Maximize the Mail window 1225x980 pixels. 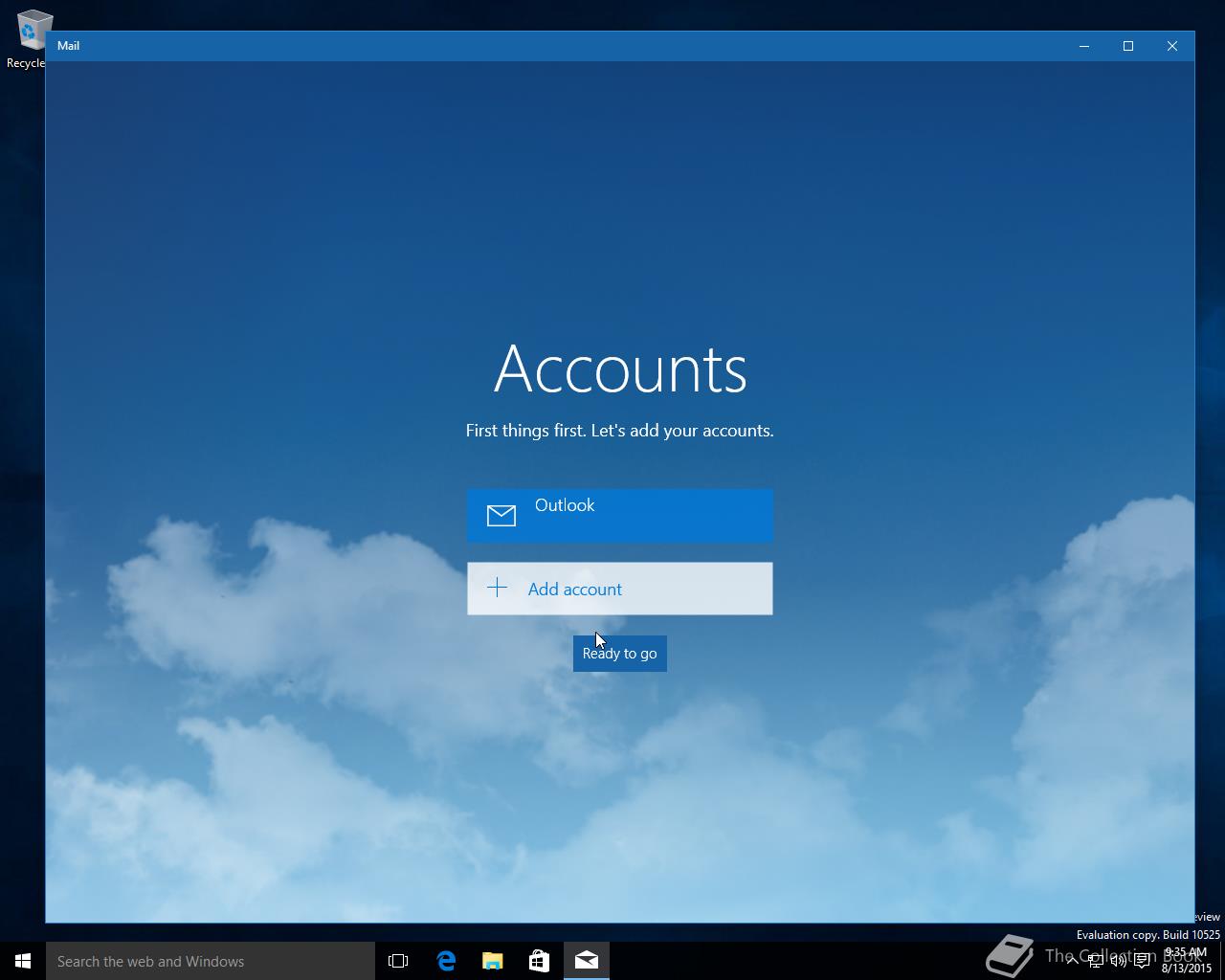click(x=1128, y=46)
